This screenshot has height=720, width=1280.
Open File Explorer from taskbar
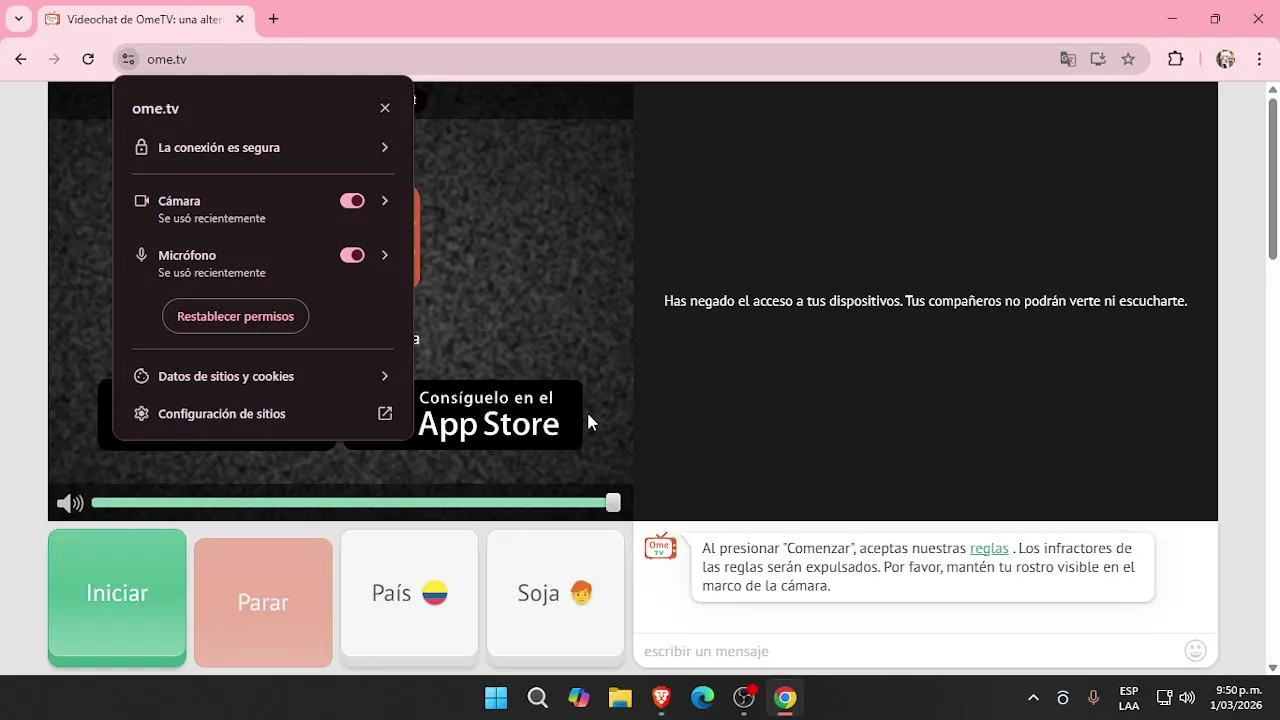coord(620,698)
